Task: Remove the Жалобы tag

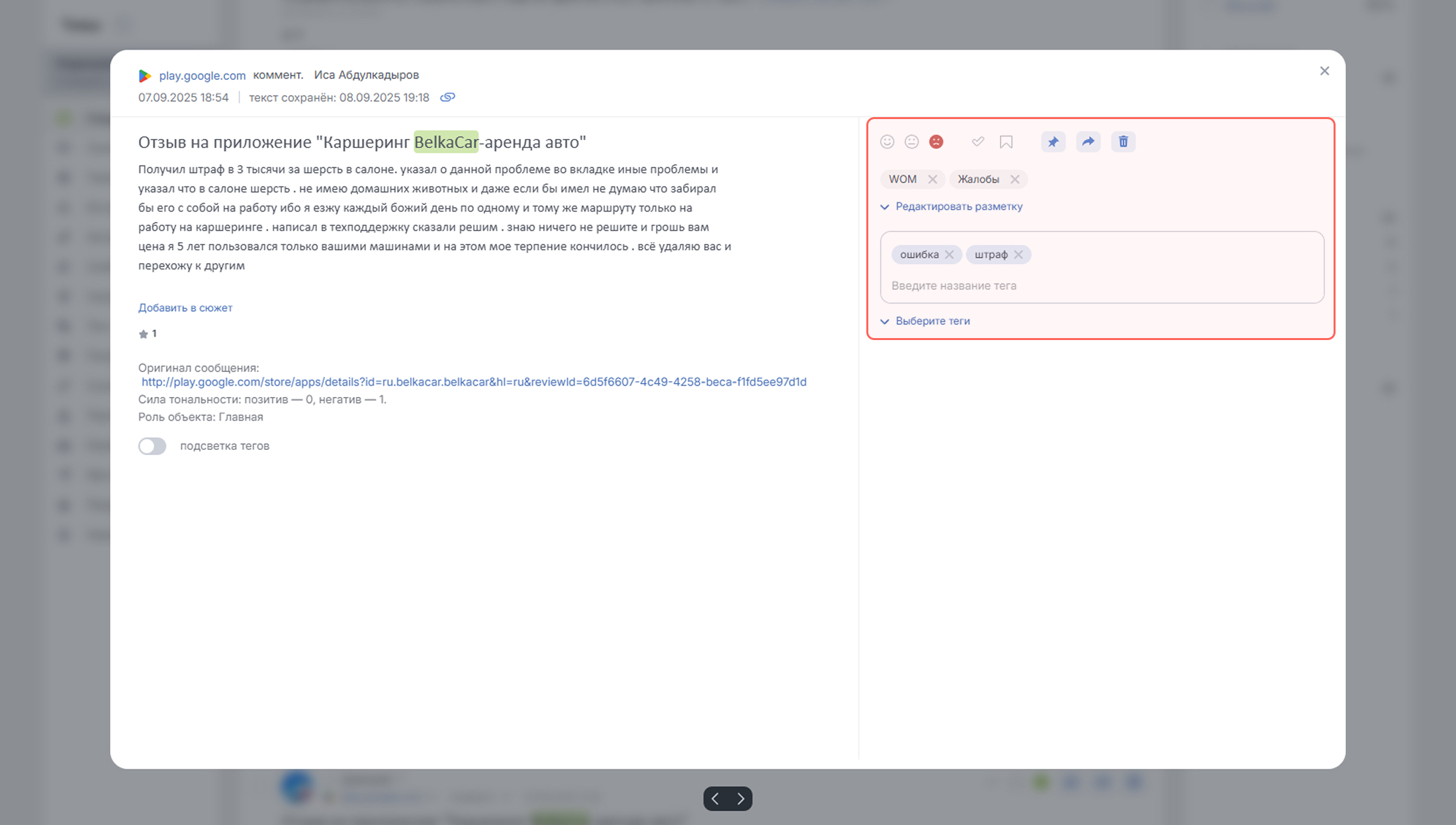Action: [x=1015, y=179]
